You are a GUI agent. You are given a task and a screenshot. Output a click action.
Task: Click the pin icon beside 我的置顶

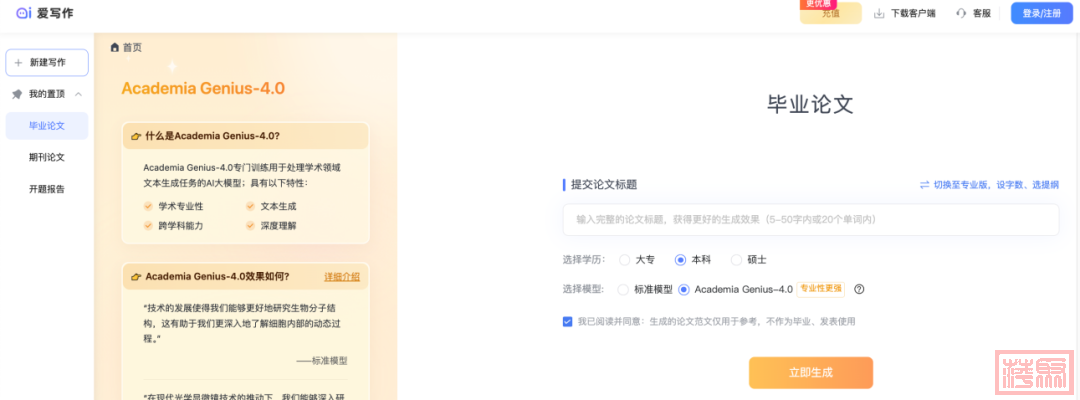pos(17,94)
